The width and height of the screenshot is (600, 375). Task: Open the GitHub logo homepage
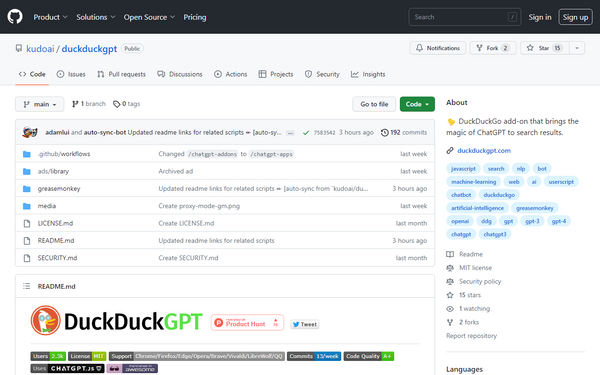15,17
